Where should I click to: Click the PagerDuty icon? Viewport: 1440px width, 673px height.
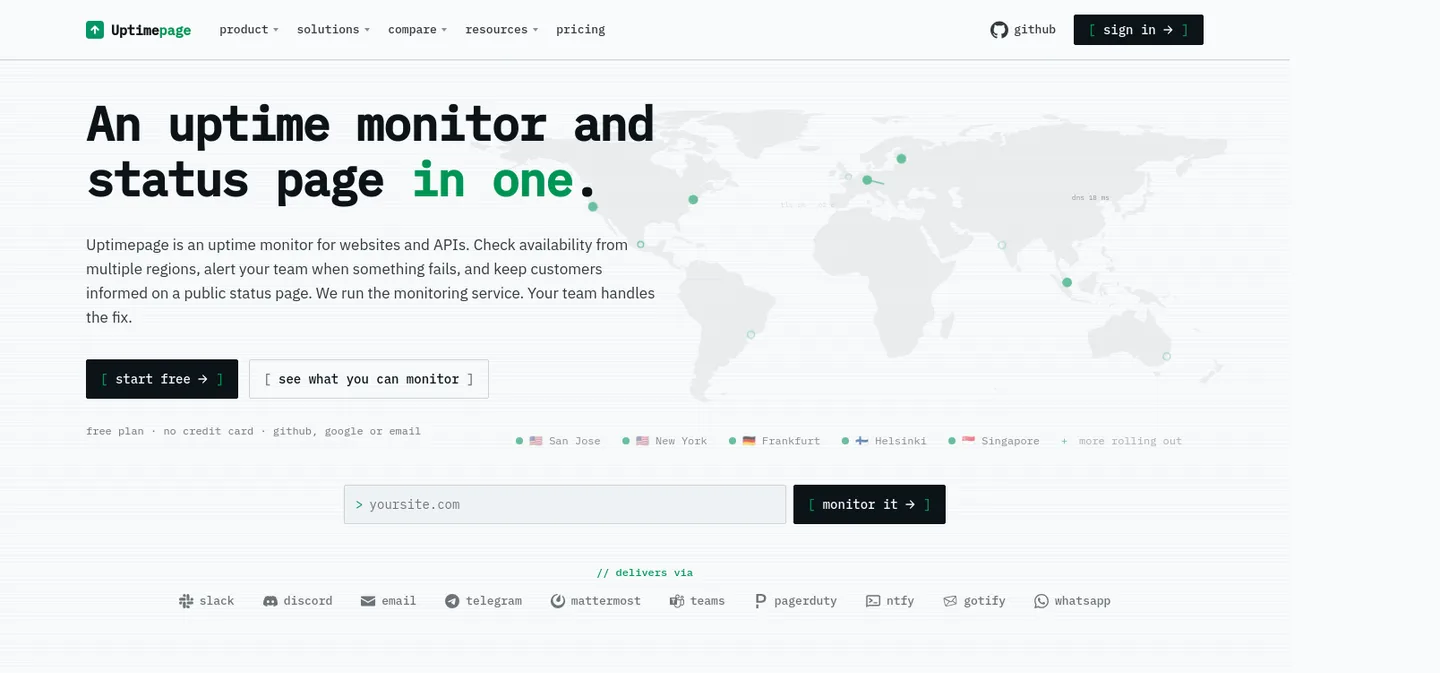(x=760, y=601)
